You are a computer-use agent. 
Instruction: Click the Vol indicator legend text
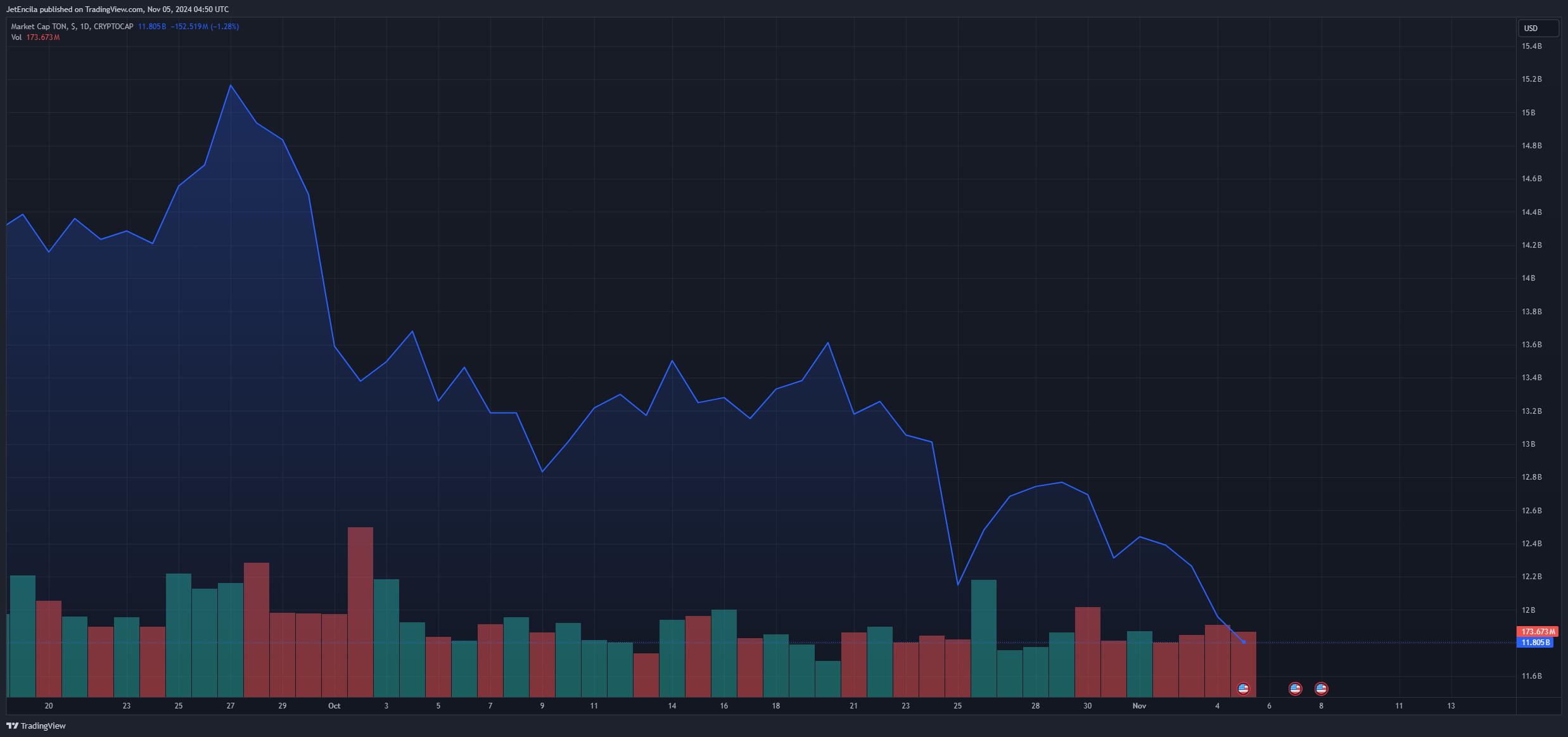point(16,37)
